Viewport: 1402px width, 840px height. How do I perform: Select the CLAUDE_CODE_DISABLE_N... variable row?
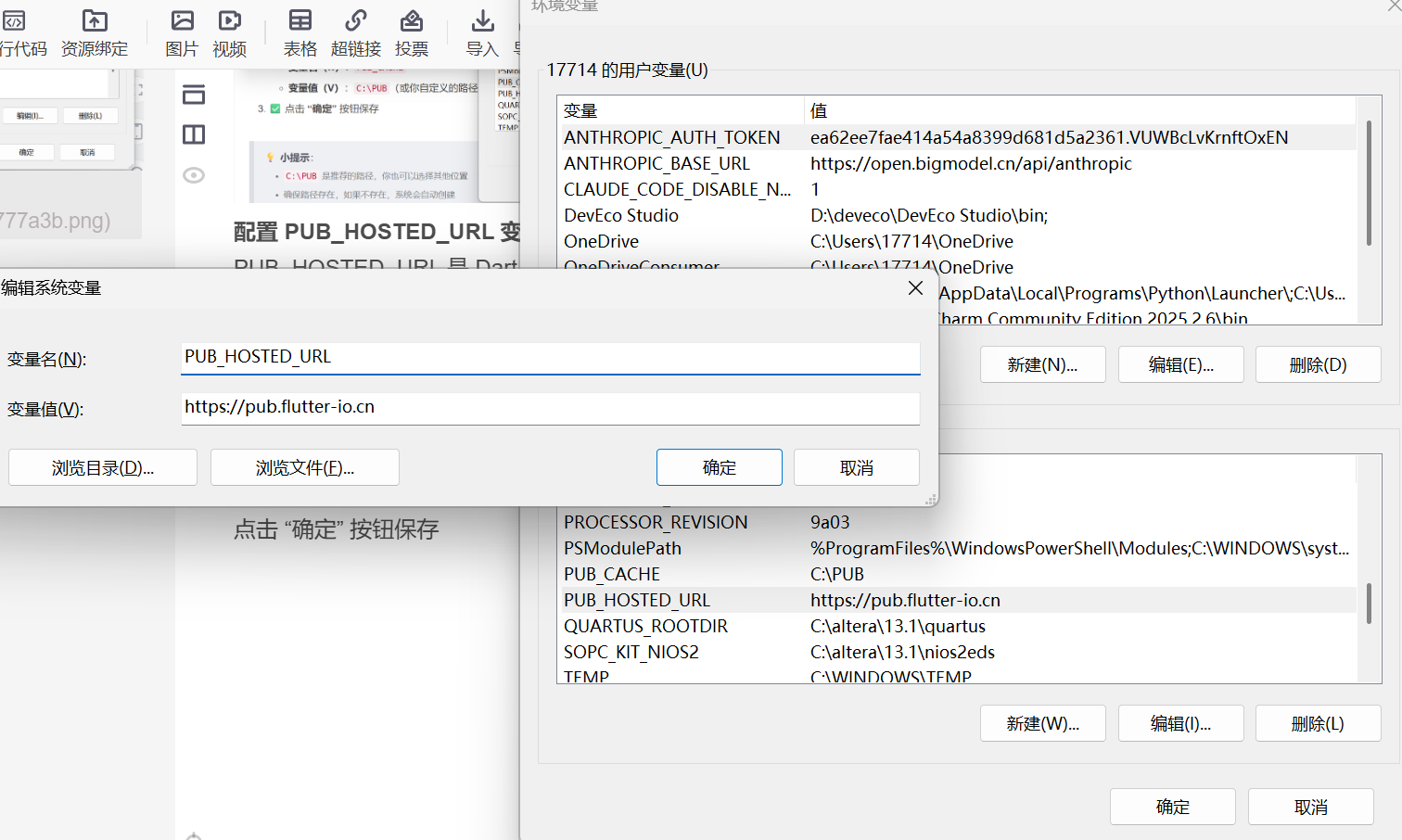[957, 189]
